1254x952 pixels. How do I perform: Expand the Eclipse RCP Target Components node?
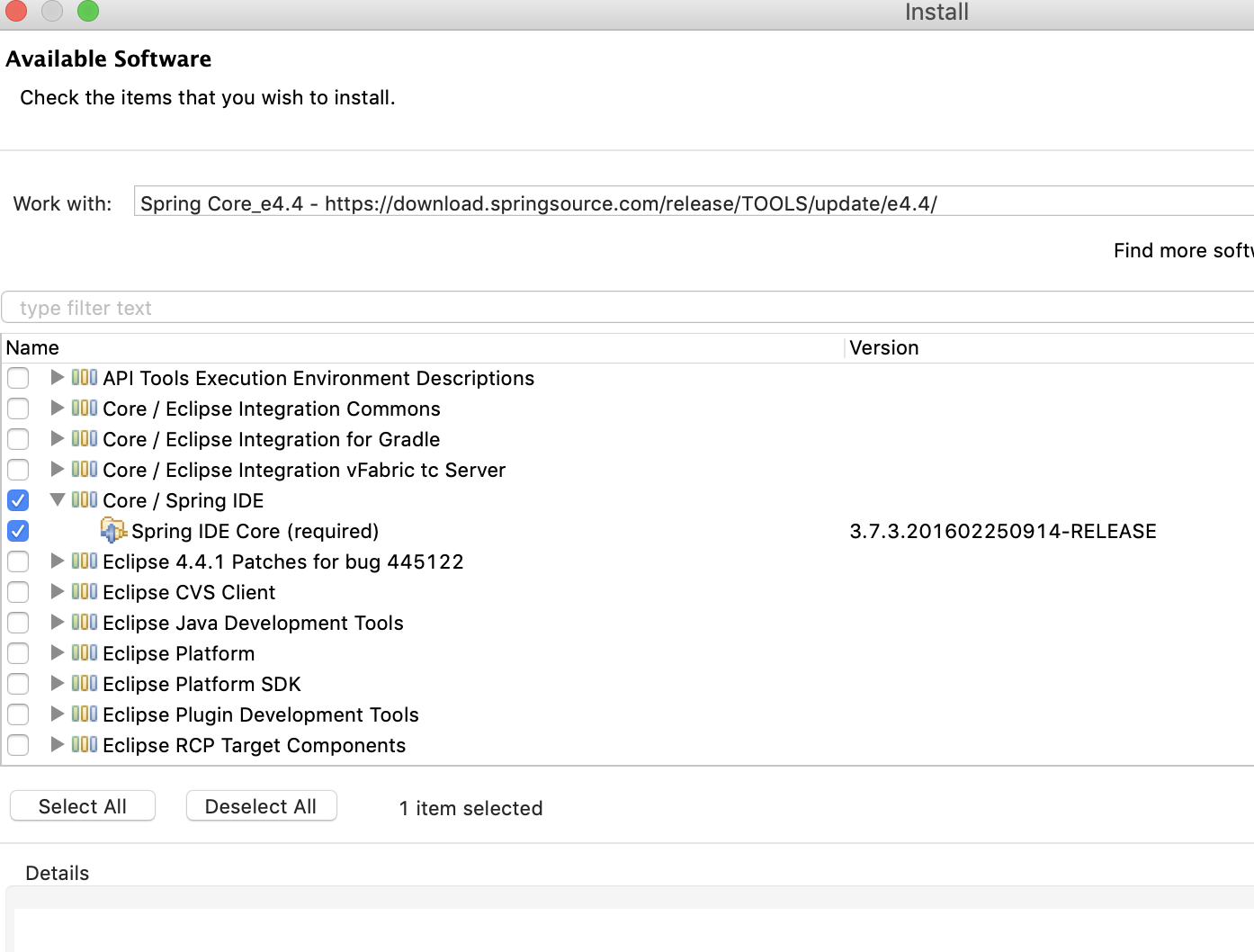[x=57, y=744]
